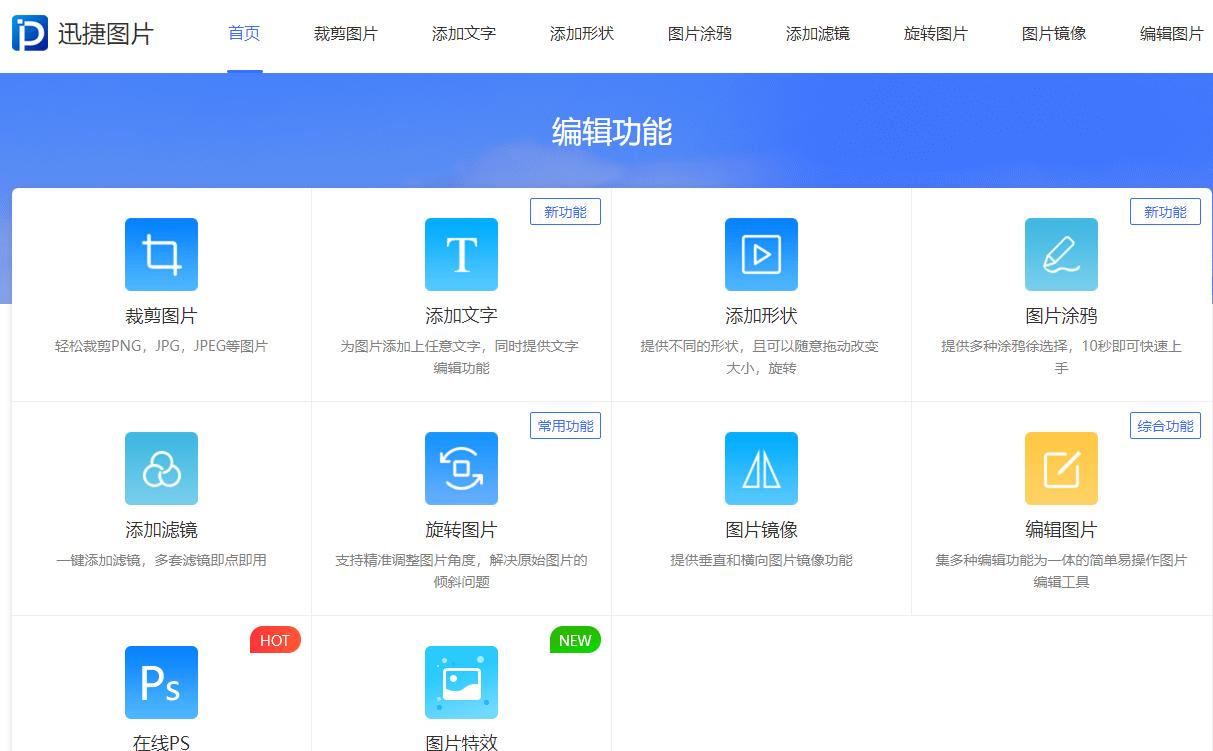Click the 添加滤镜 filter icon

(160, 468)
